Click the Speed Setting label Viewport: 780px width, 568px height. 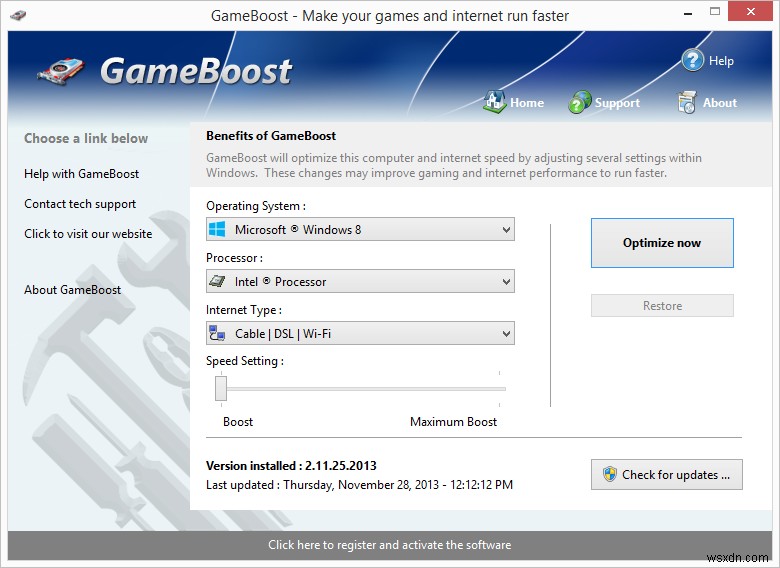(x=245, y=361)
